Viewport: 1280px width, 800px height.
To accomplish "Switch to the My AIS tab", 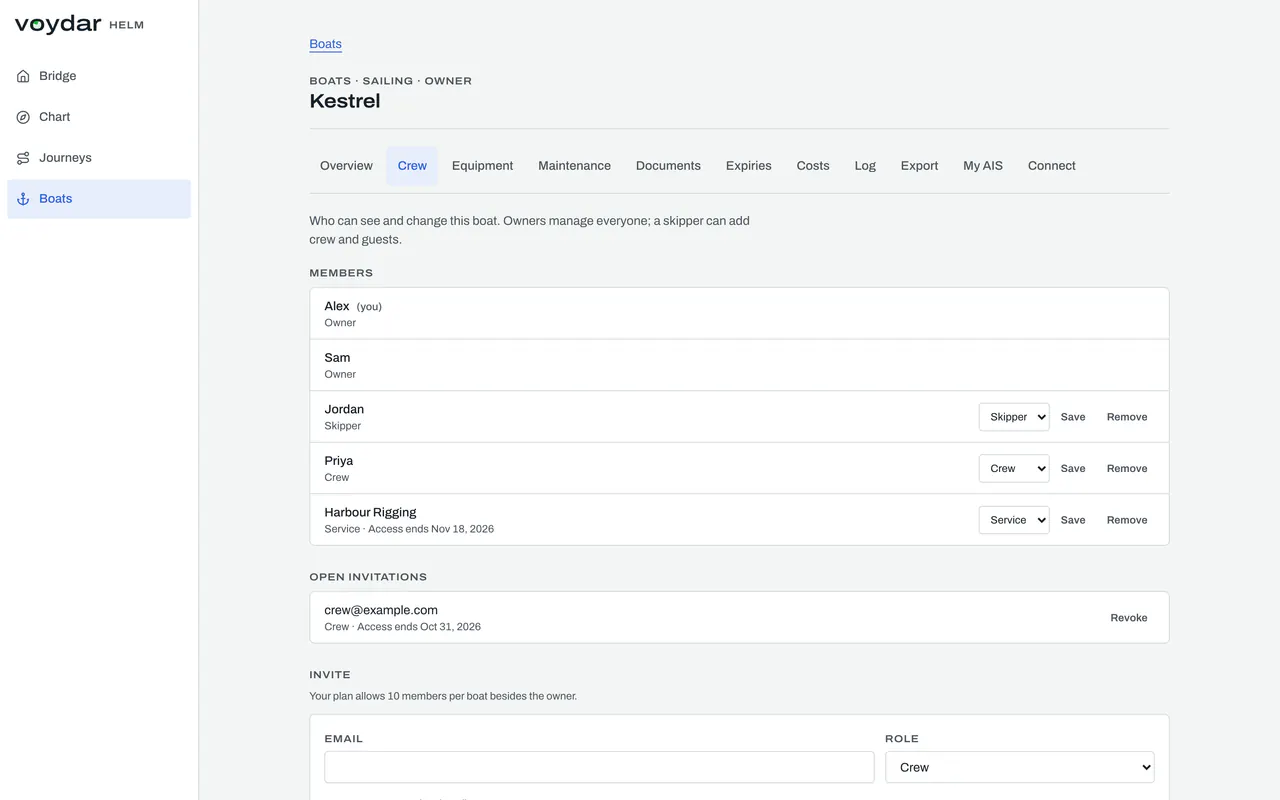I will [983, 166].
